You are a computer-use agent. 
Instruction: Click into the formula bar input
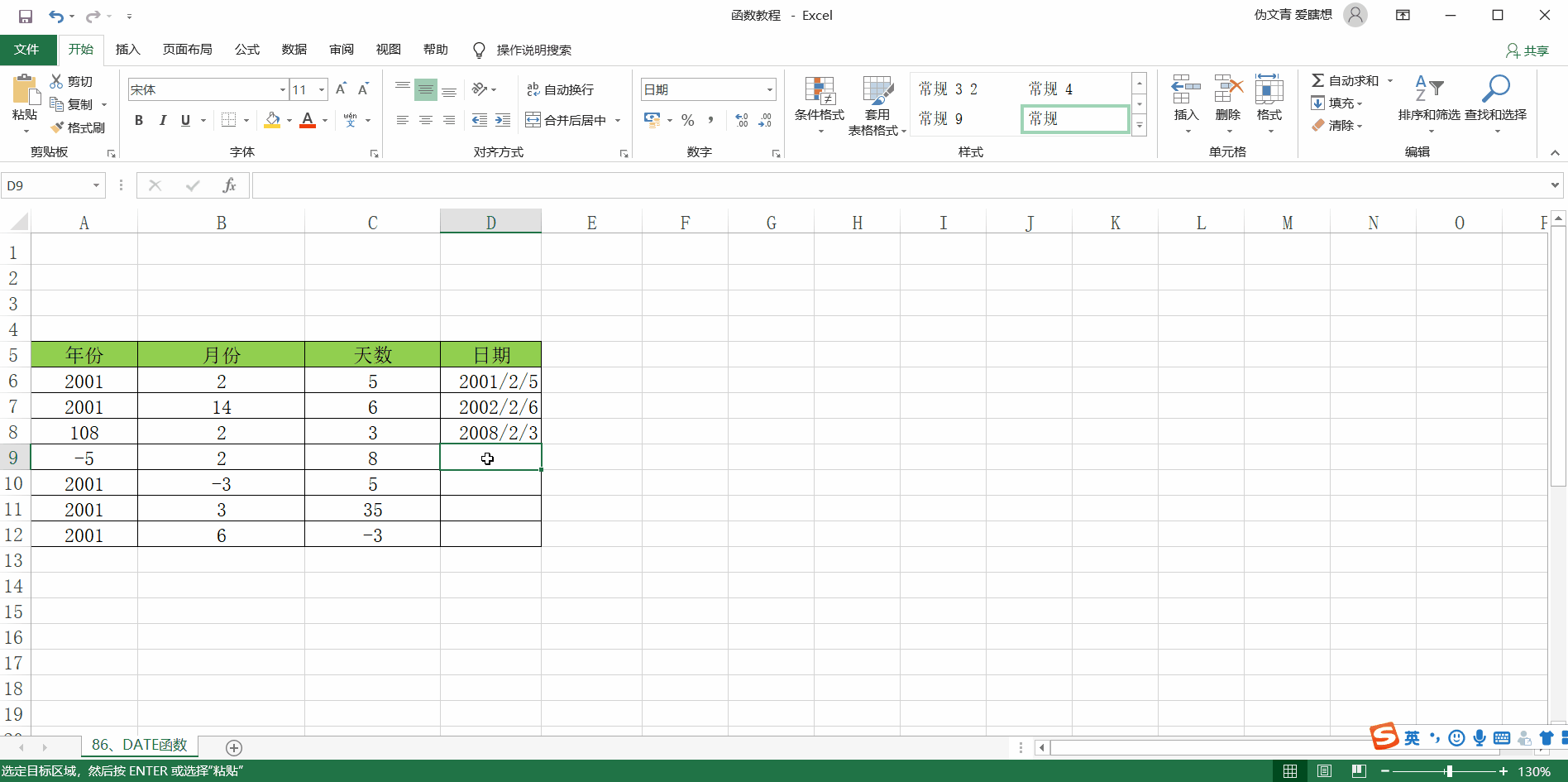[x=900, y=185]
